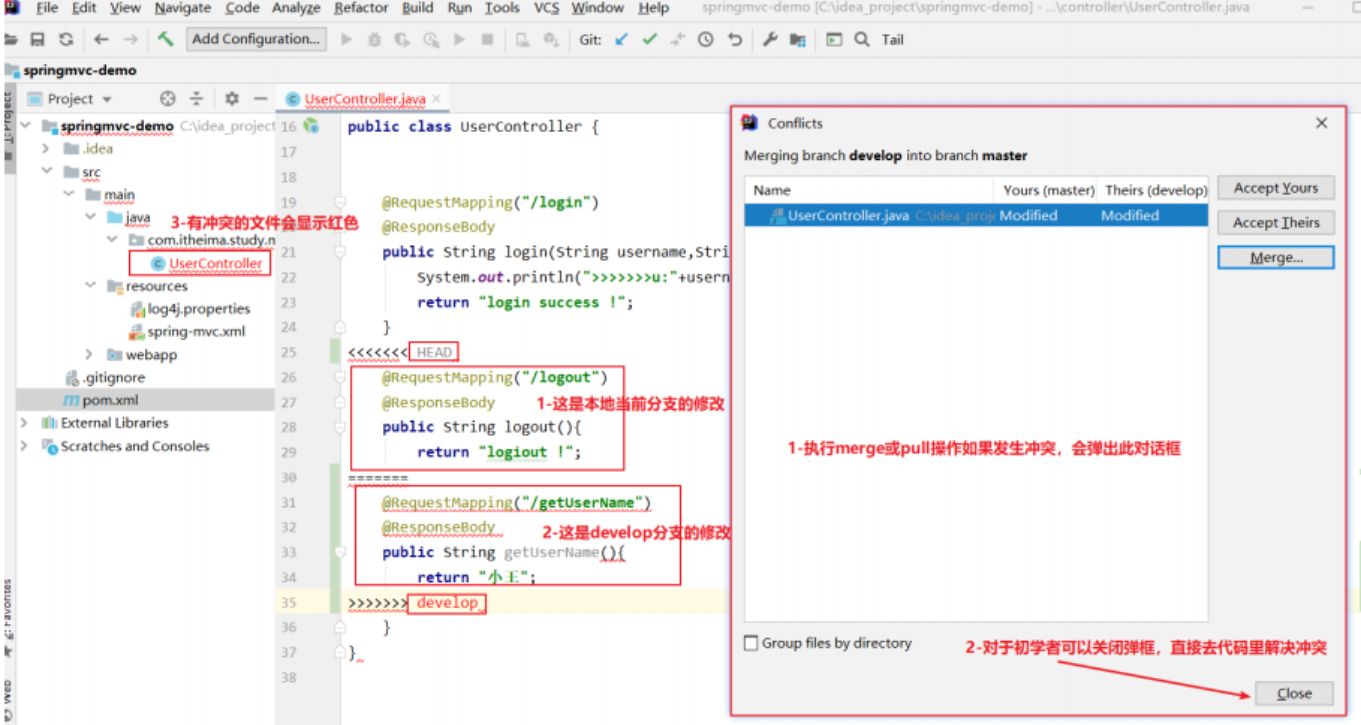Click the Merge... button

coord(1276,258)
